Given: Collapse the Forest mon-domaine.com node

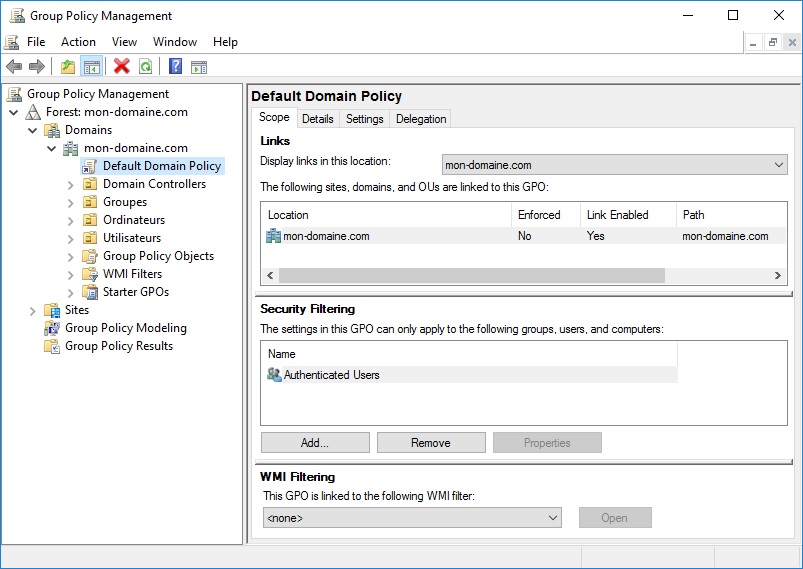Looking at the screenshot, I should coord(14,112).
